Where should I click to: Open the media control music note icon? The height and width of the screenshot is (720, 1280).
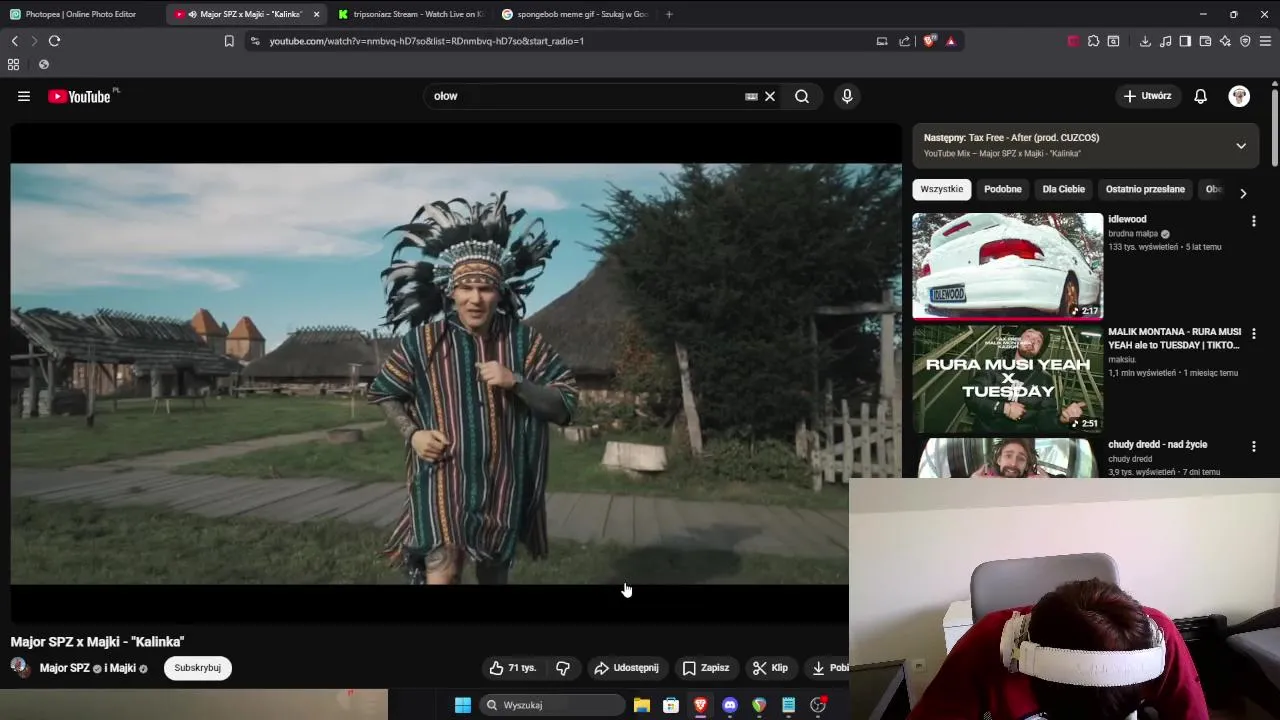pyautogui.click(x=1165, y=41)
